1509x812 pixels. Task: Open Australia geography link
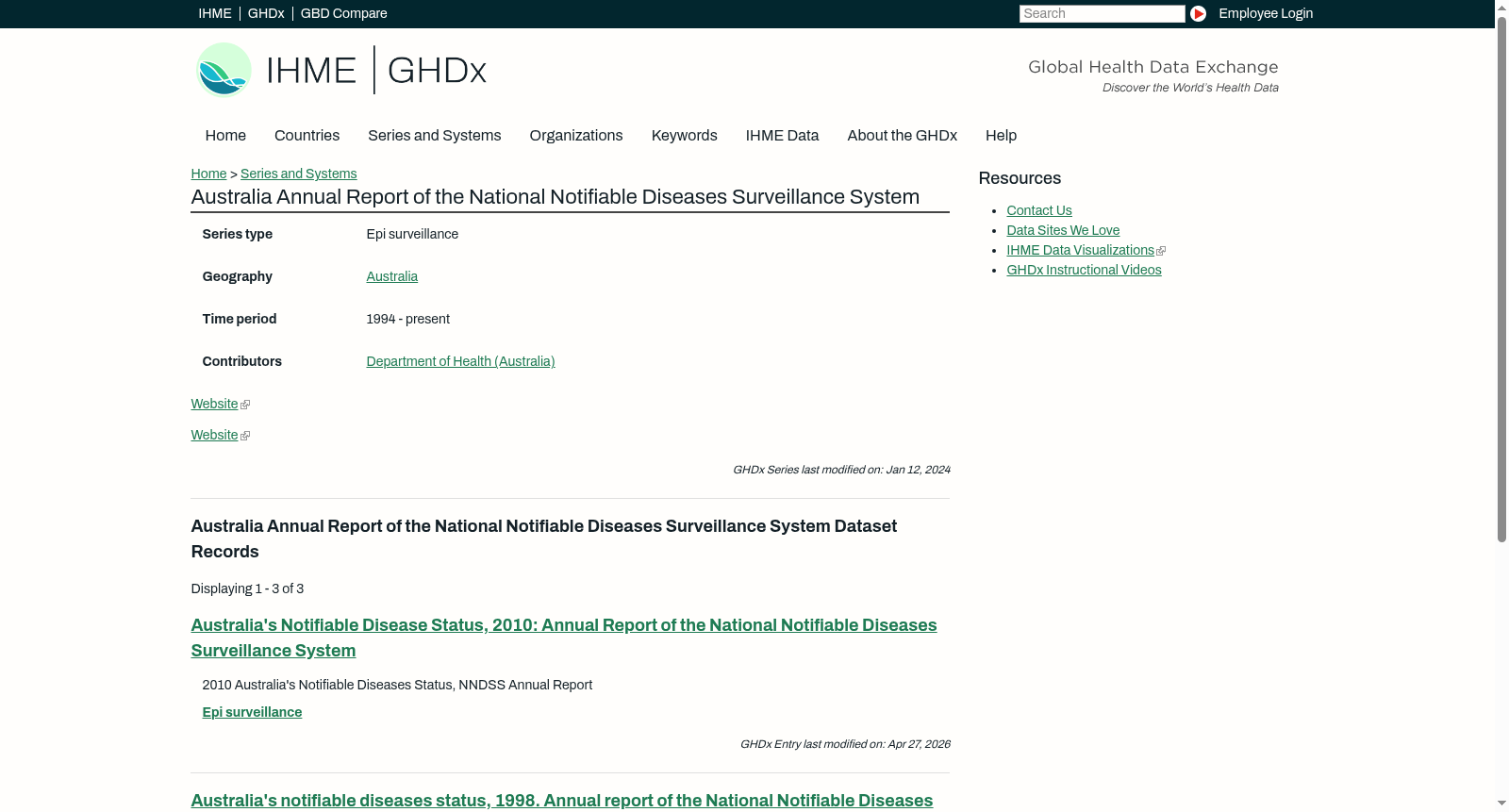[x=391, y=276]
